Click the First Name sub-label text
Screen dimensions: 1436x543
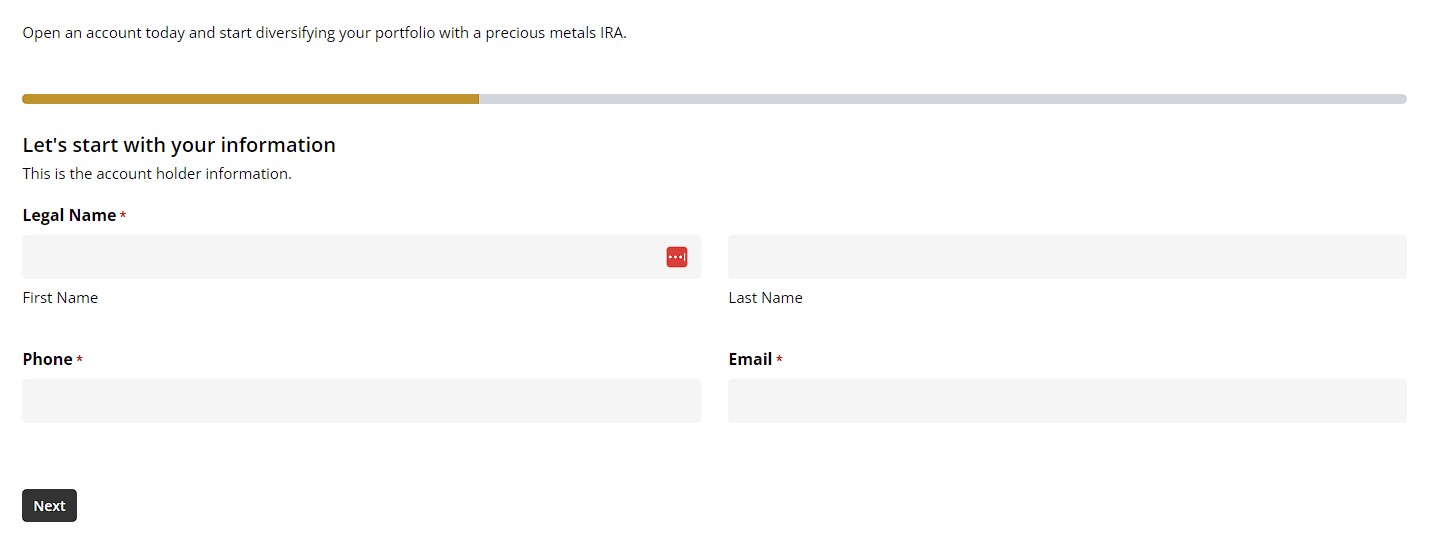(x=60, y=298)
